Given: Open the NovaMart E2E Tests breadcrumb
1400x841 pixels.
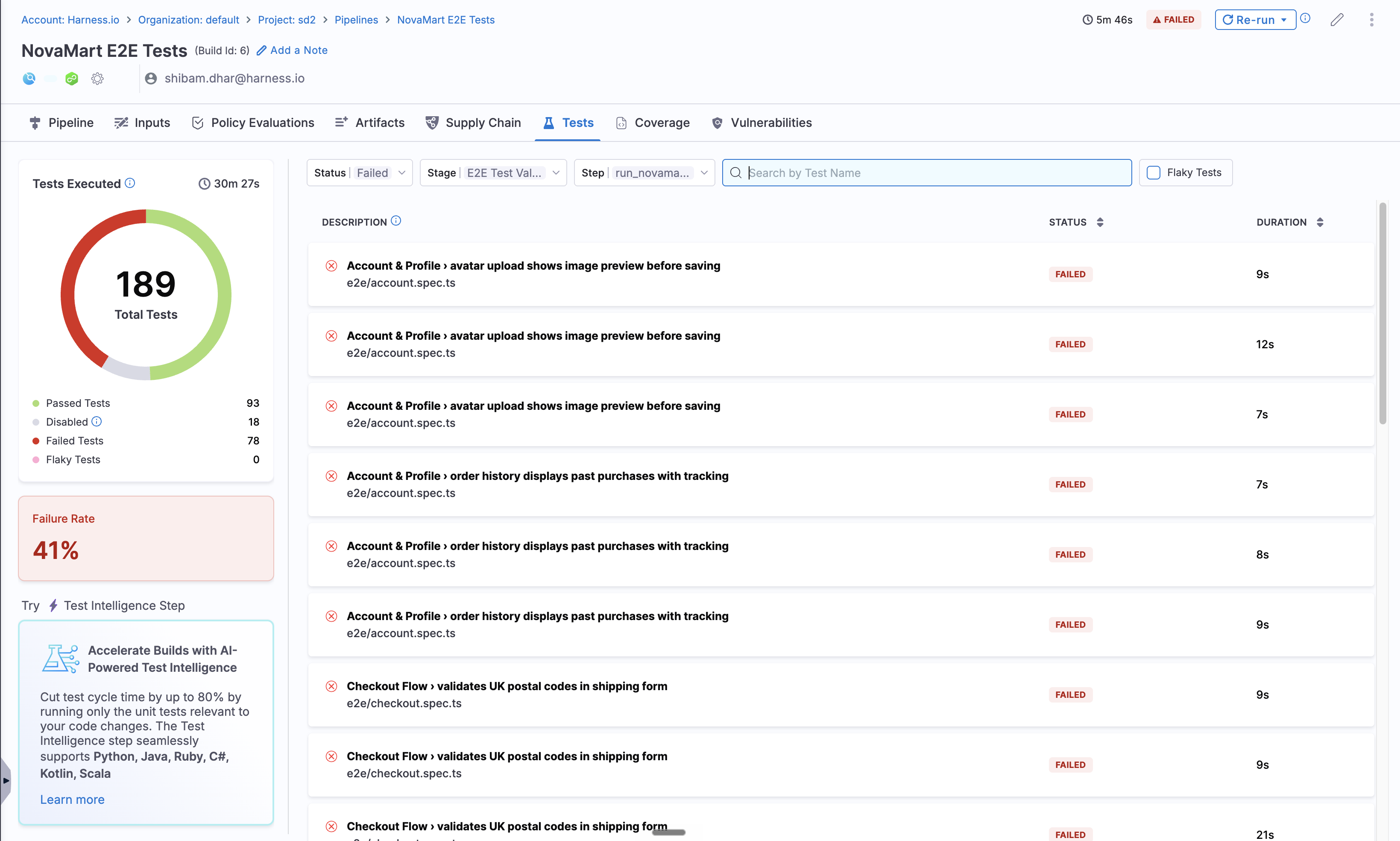Looking at the screenshot, I should pos(446,20).
